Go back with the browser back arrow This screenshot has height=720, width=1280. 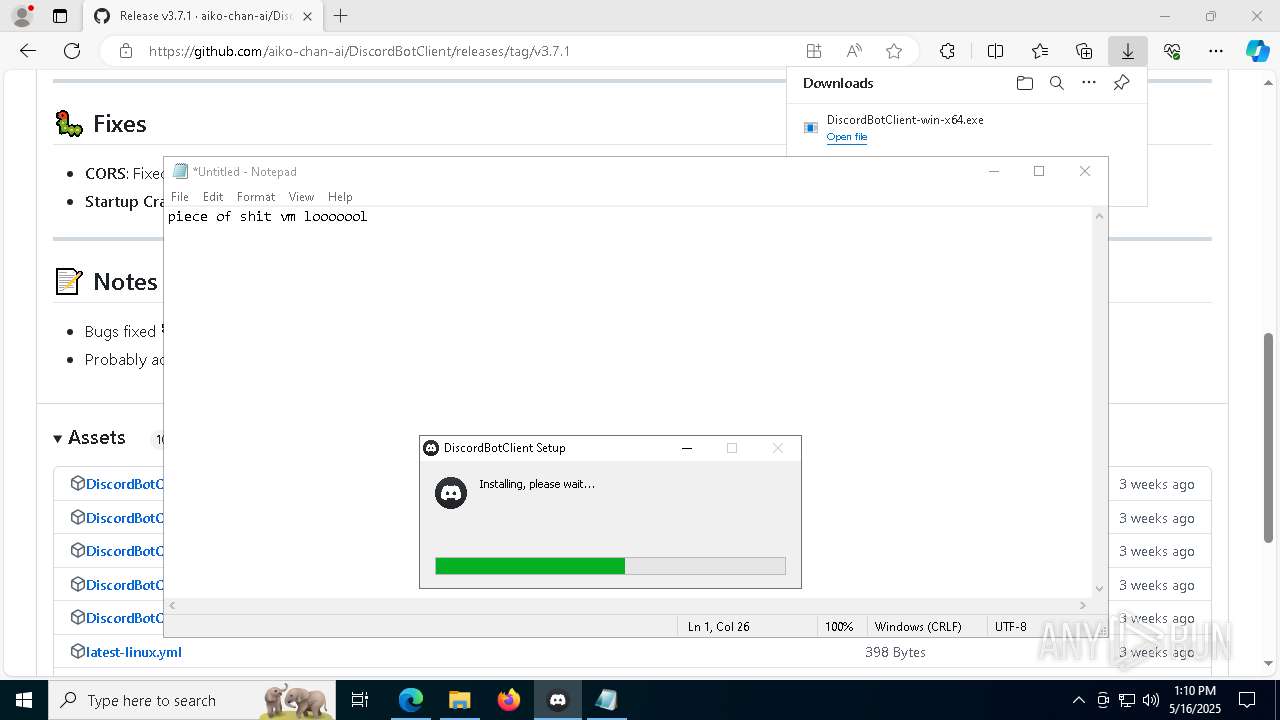pos(28,51)
